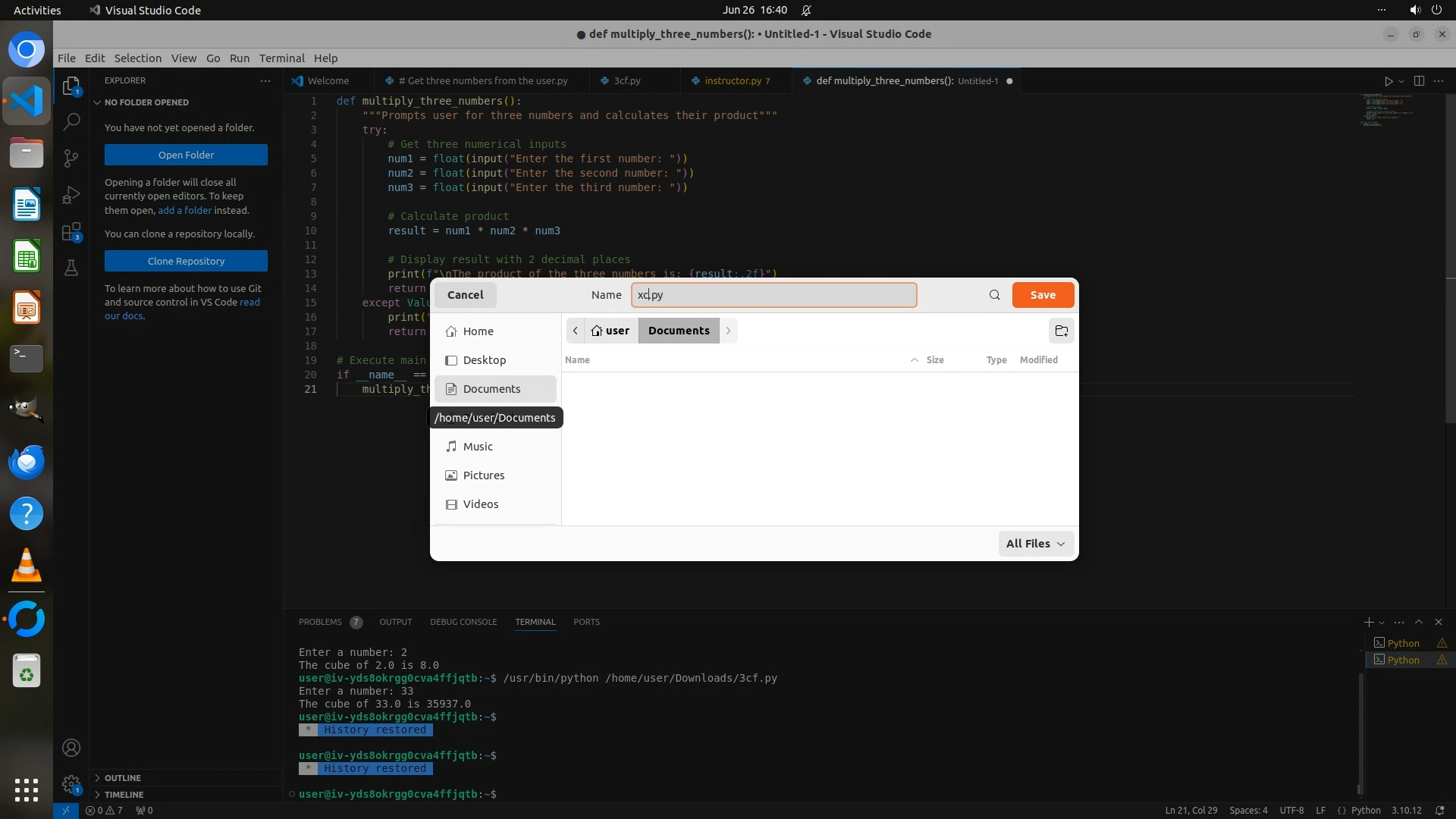
Task: Open Run and Debug view icon
Action: pyautogui.click(x=71, y=195)
